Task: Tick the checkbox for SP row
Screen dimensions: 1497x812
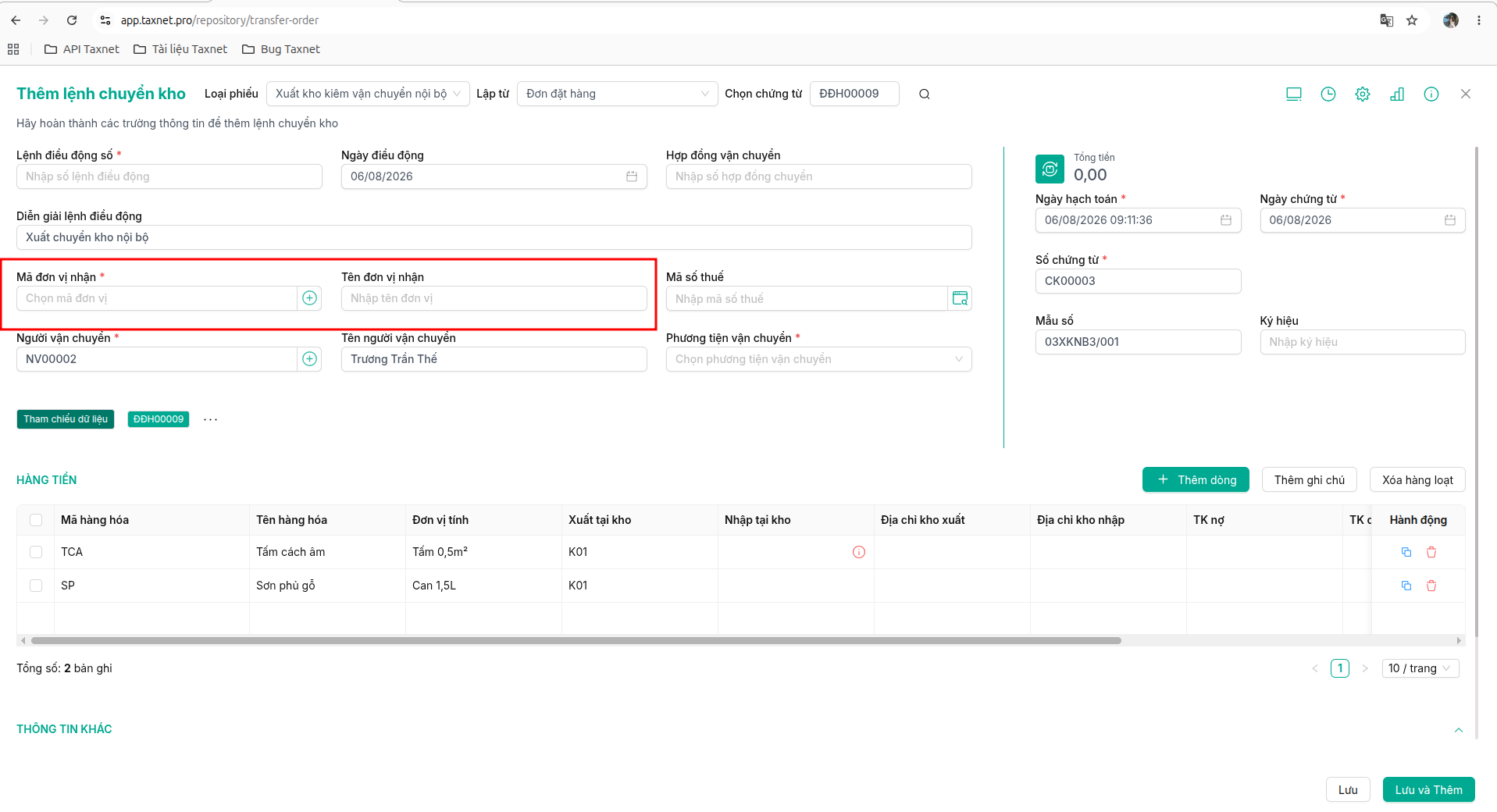Action: [36, 586]
